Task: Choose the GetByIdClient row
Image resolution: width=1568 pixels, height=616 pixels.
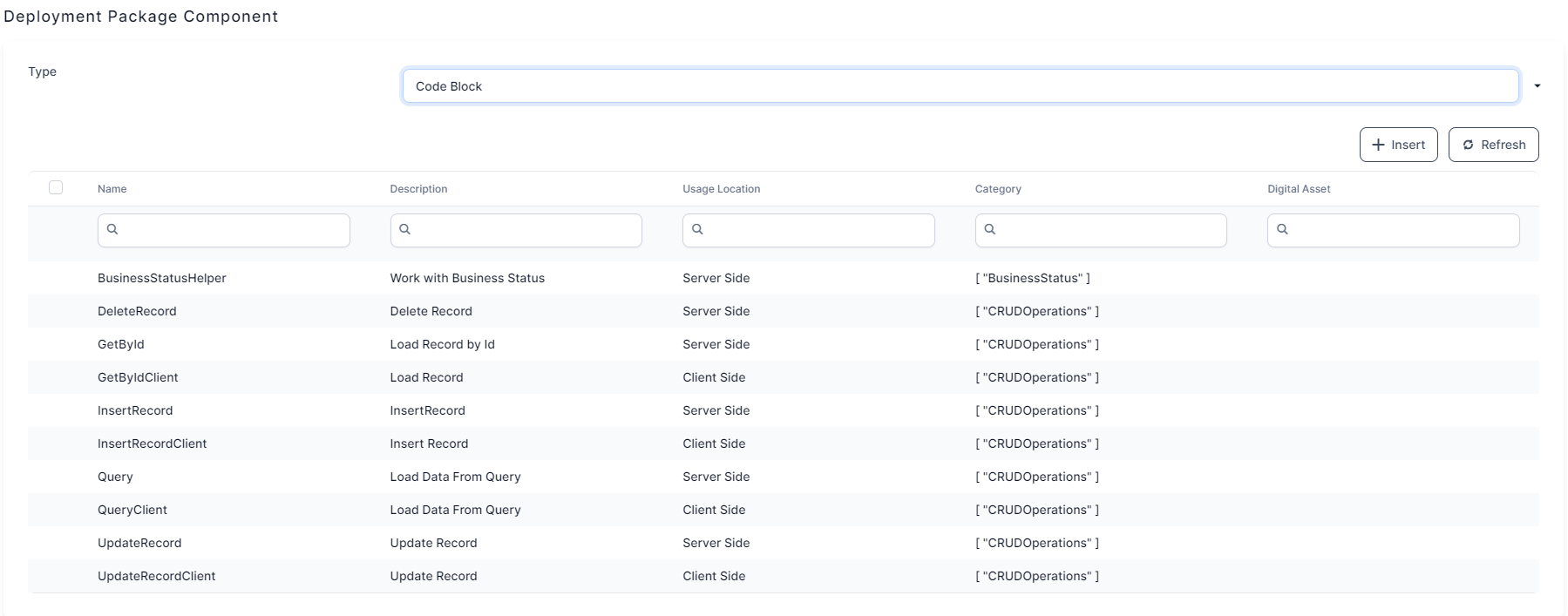Action: coord(138,377)
